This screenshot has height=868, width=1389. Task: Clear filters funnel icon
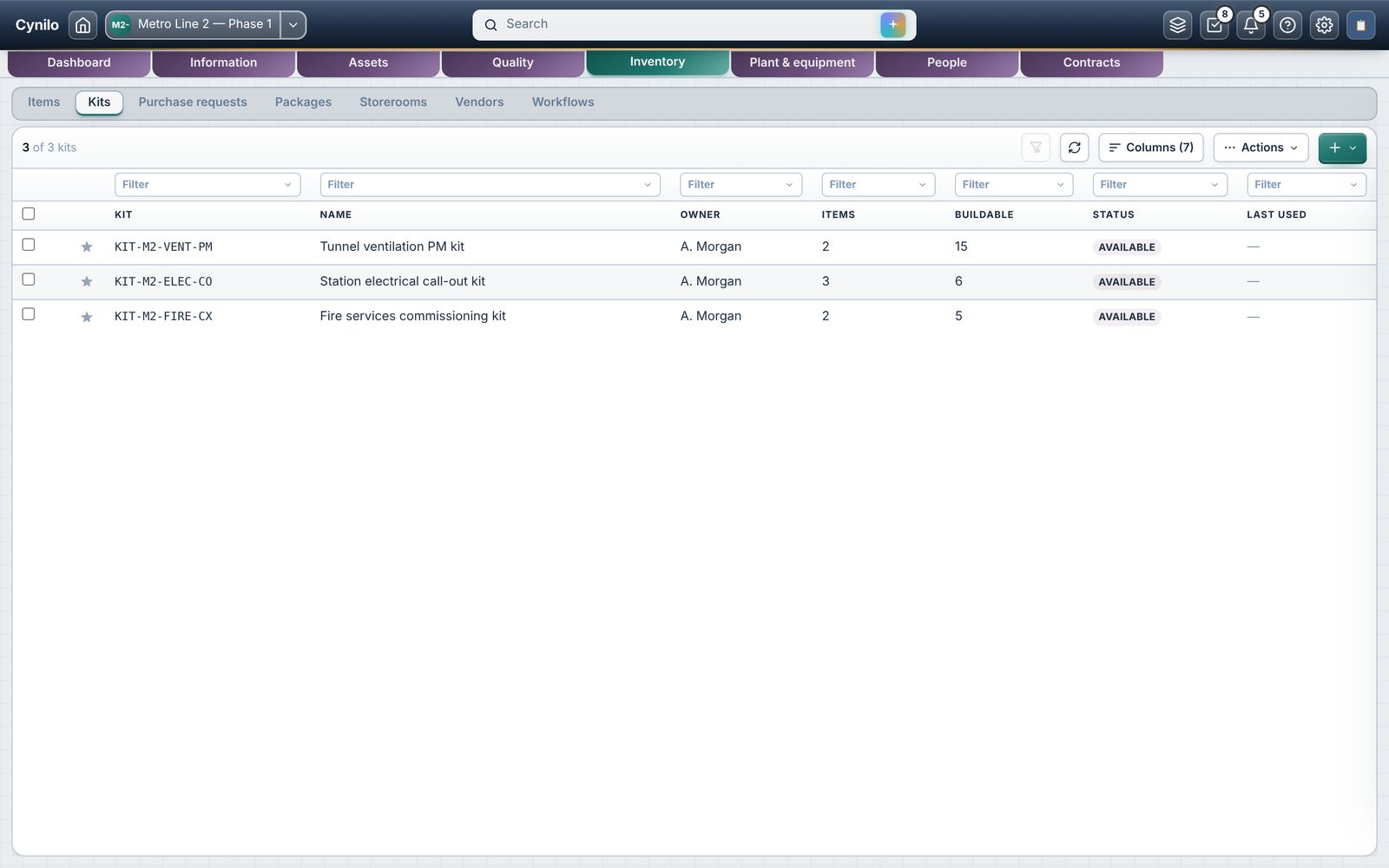click(x=1036, y=148)
